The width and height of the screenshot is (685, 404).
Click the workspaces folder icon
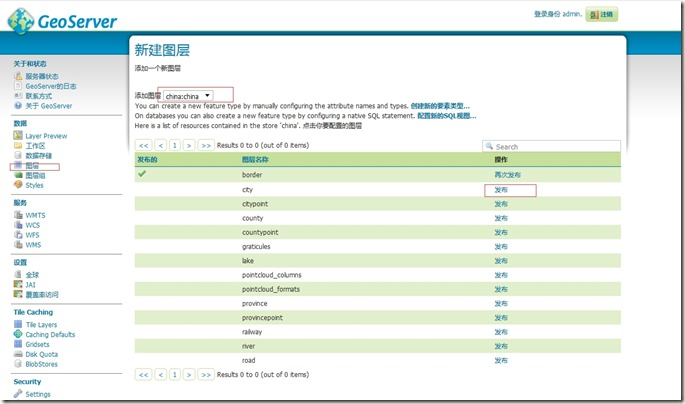18,145
